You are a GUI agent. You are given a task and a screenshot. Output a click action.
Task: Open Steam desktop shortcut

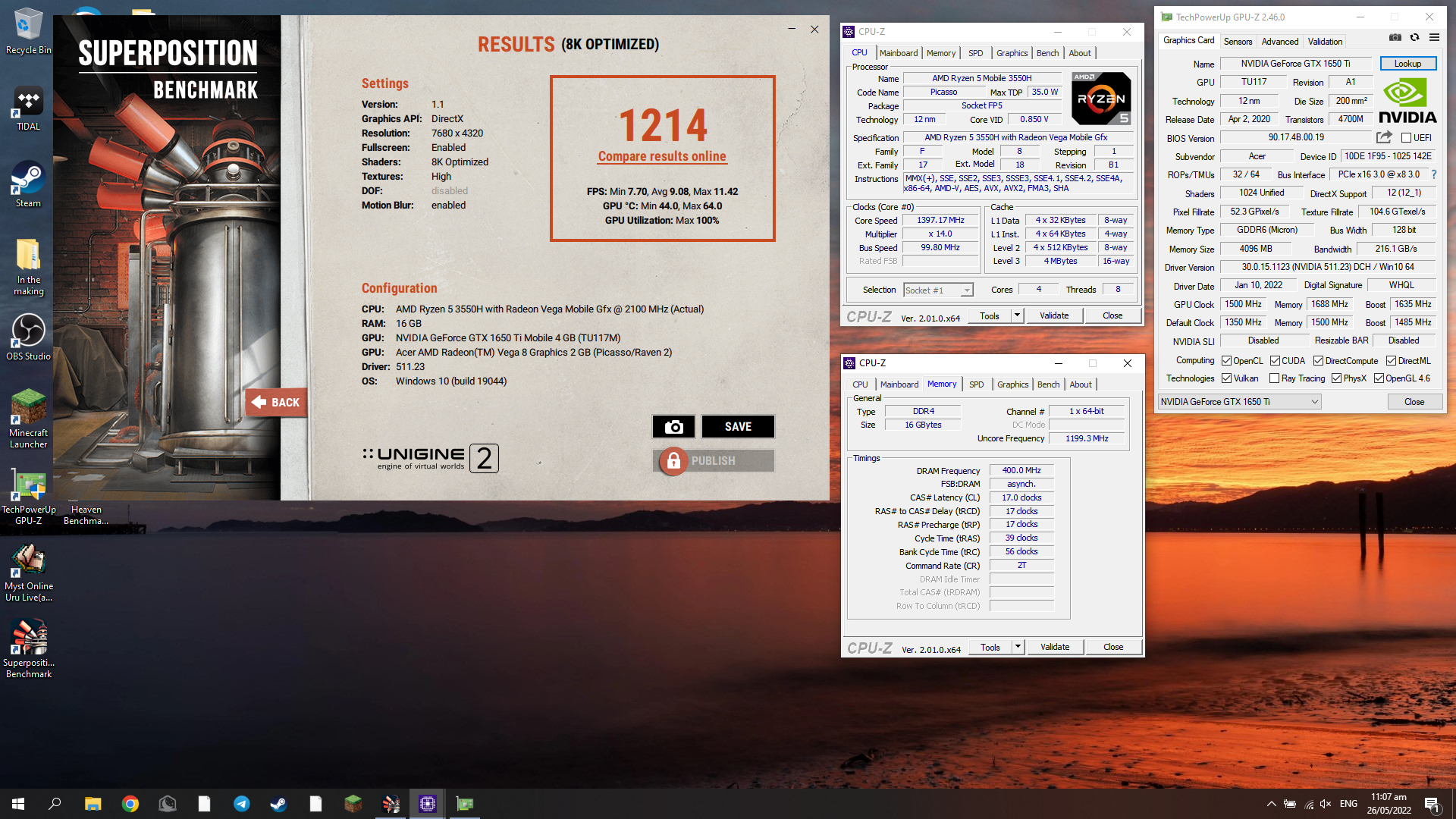click(28, 185)
